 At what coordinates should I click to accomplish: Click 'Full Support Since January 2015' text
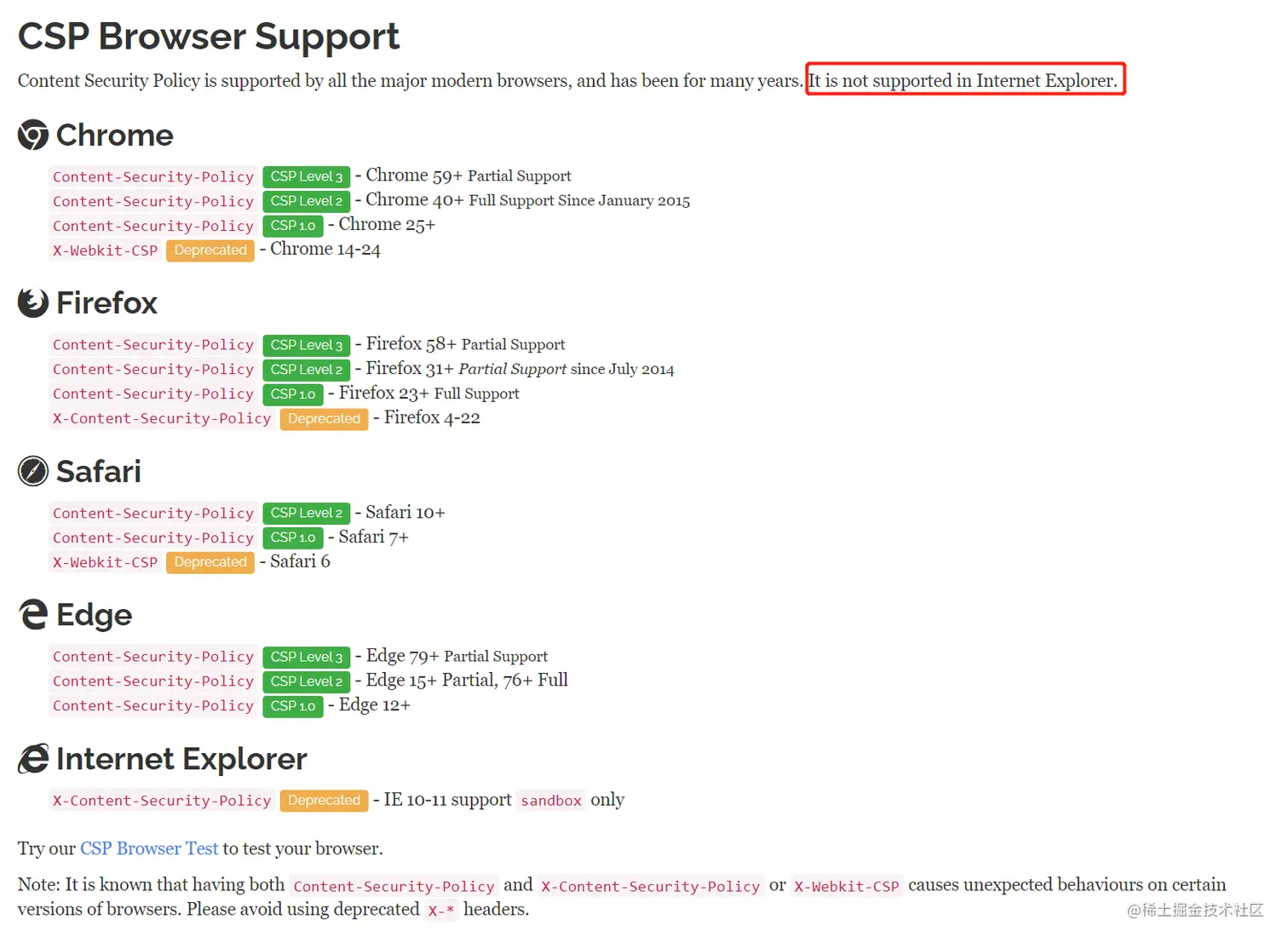click(579, 200)
